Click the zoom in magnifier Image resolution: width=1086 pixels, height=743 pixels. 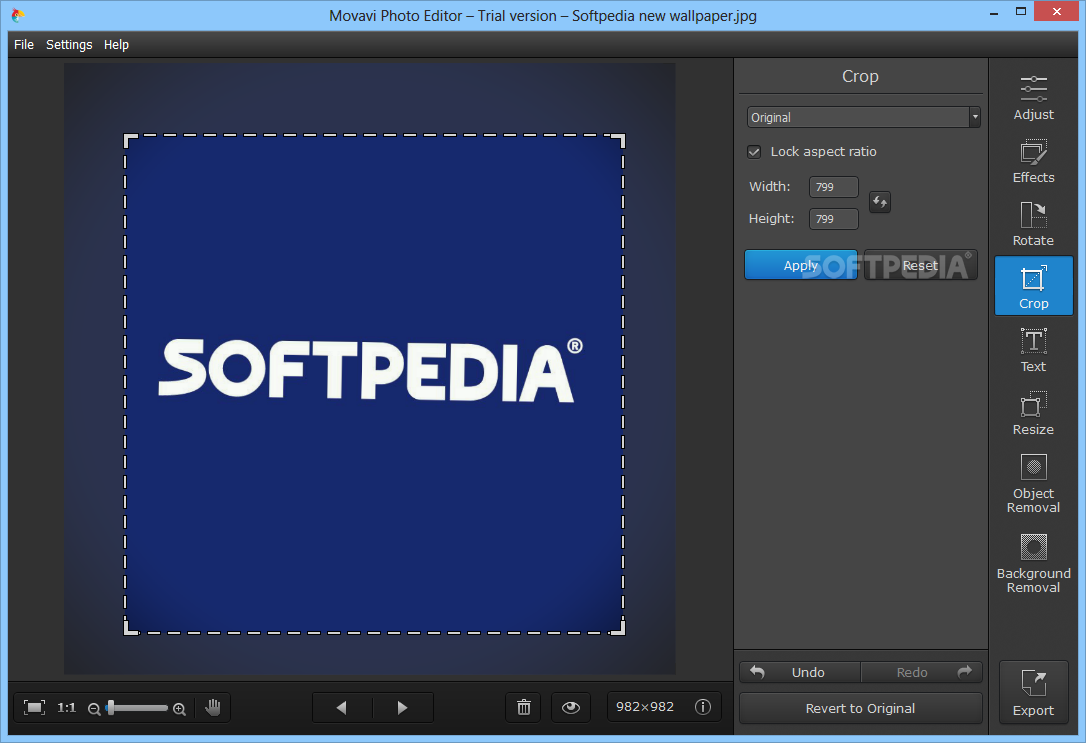[x=179, y=708]
